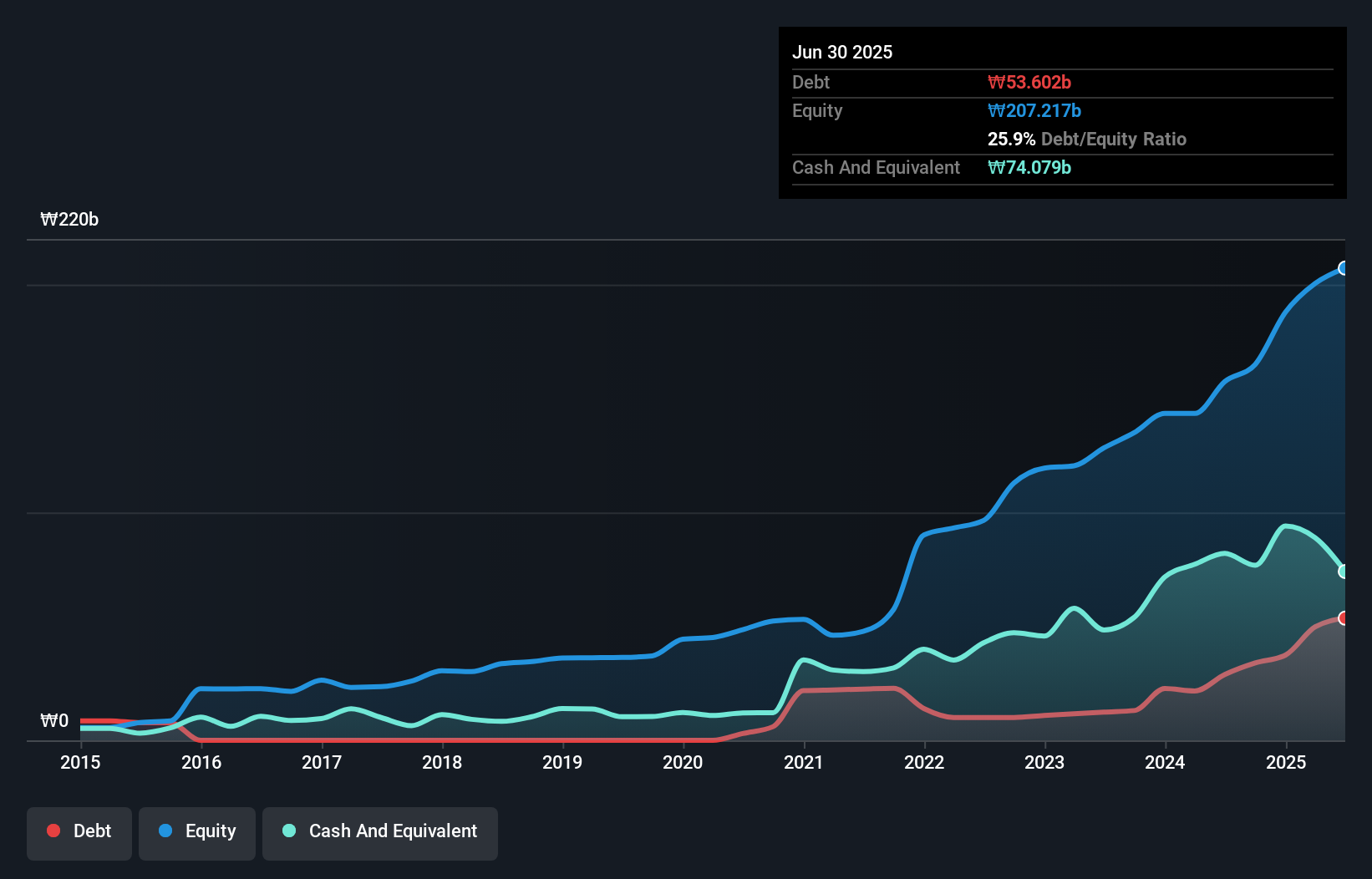Viewport: 1372px width, 879px height.
Task: Click the blue Equity legend dot
Action: (165, 831)
